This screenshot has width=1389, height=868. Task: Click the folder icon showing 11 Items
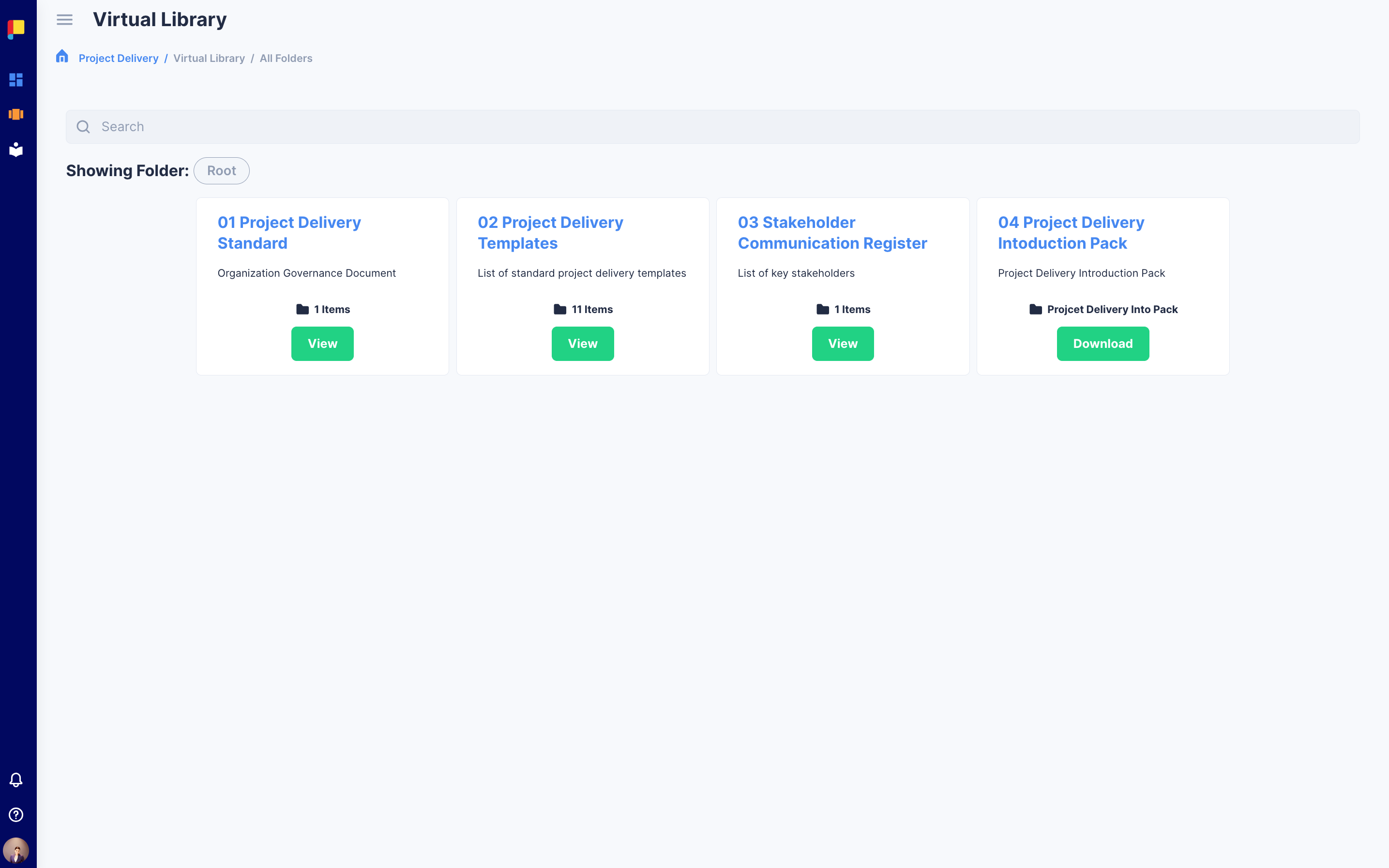click(559, 308)
